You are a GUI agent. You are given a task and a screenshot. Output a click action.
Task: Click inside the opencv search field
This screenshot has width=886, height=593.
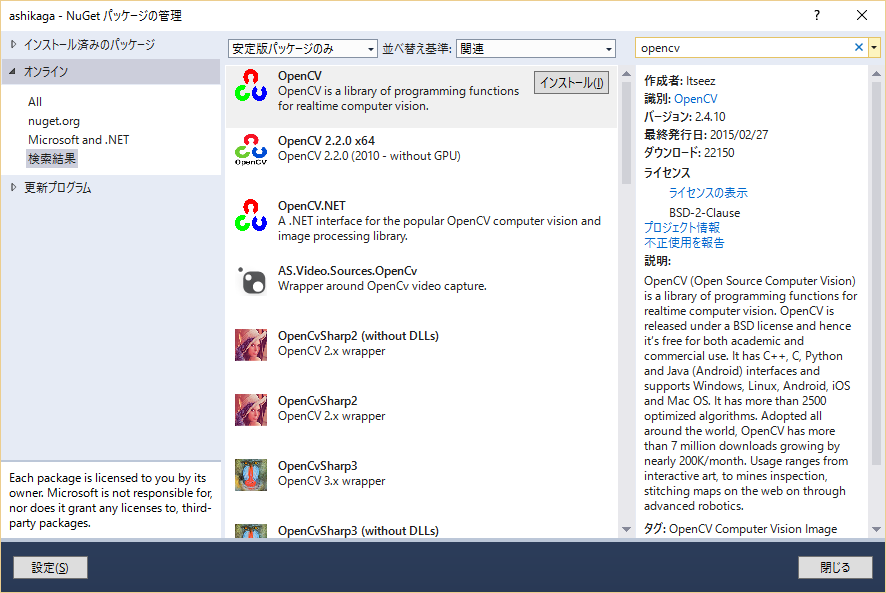pyautogui.click(x=743, y=48)
